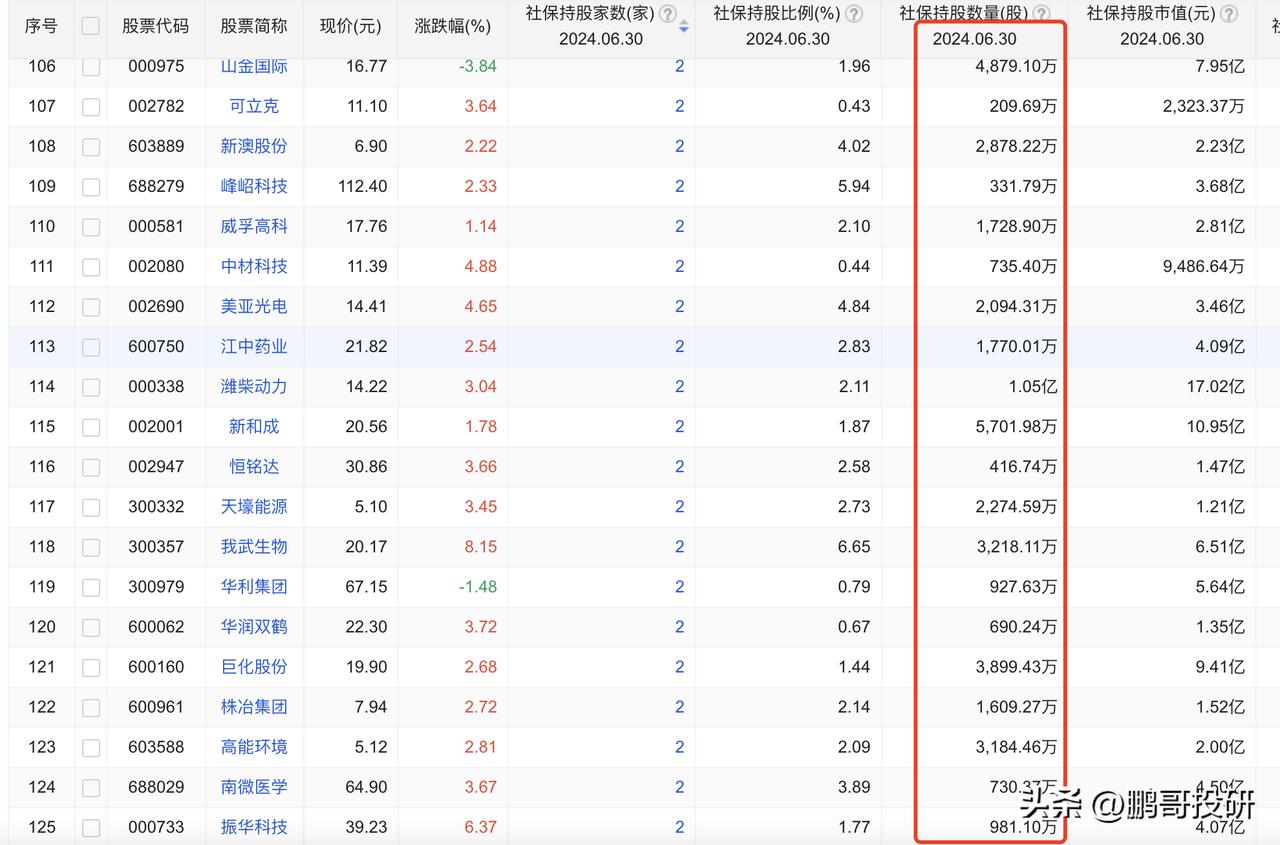The width and height of the screenshot is (1280, 845).
Task: Open holder count 2 for 潍柴动力 row
Action: coord(679,386)
